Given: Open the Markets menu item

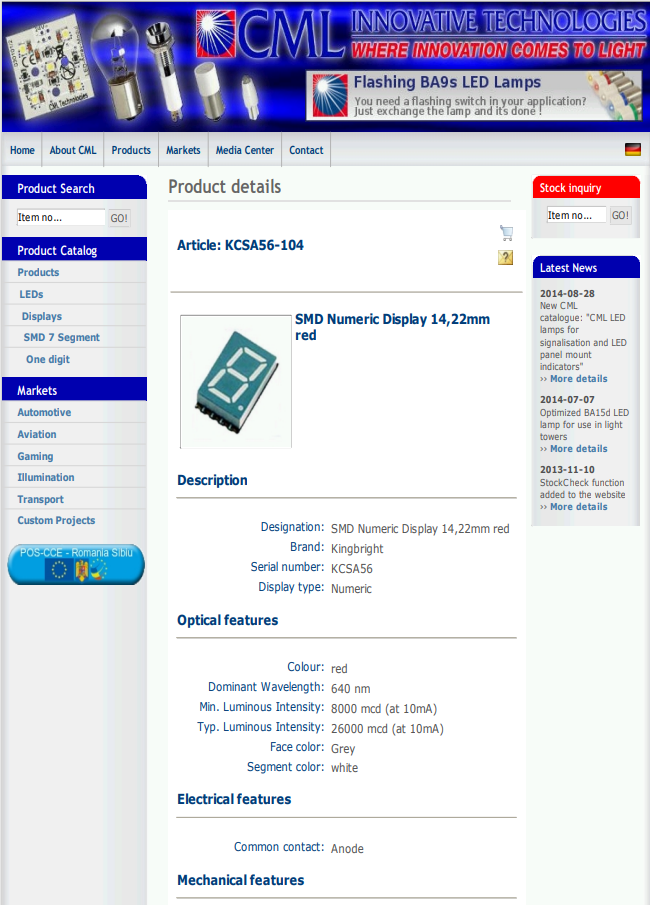Looking at the screenshot, I should [183, 150].
